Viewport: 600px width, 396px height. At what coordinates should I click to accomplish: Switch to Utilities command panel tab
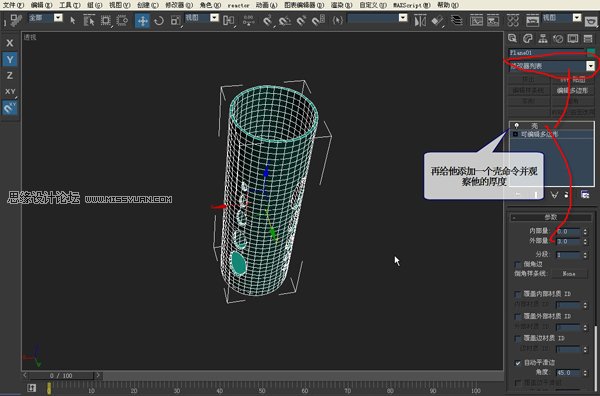point(588,38)
